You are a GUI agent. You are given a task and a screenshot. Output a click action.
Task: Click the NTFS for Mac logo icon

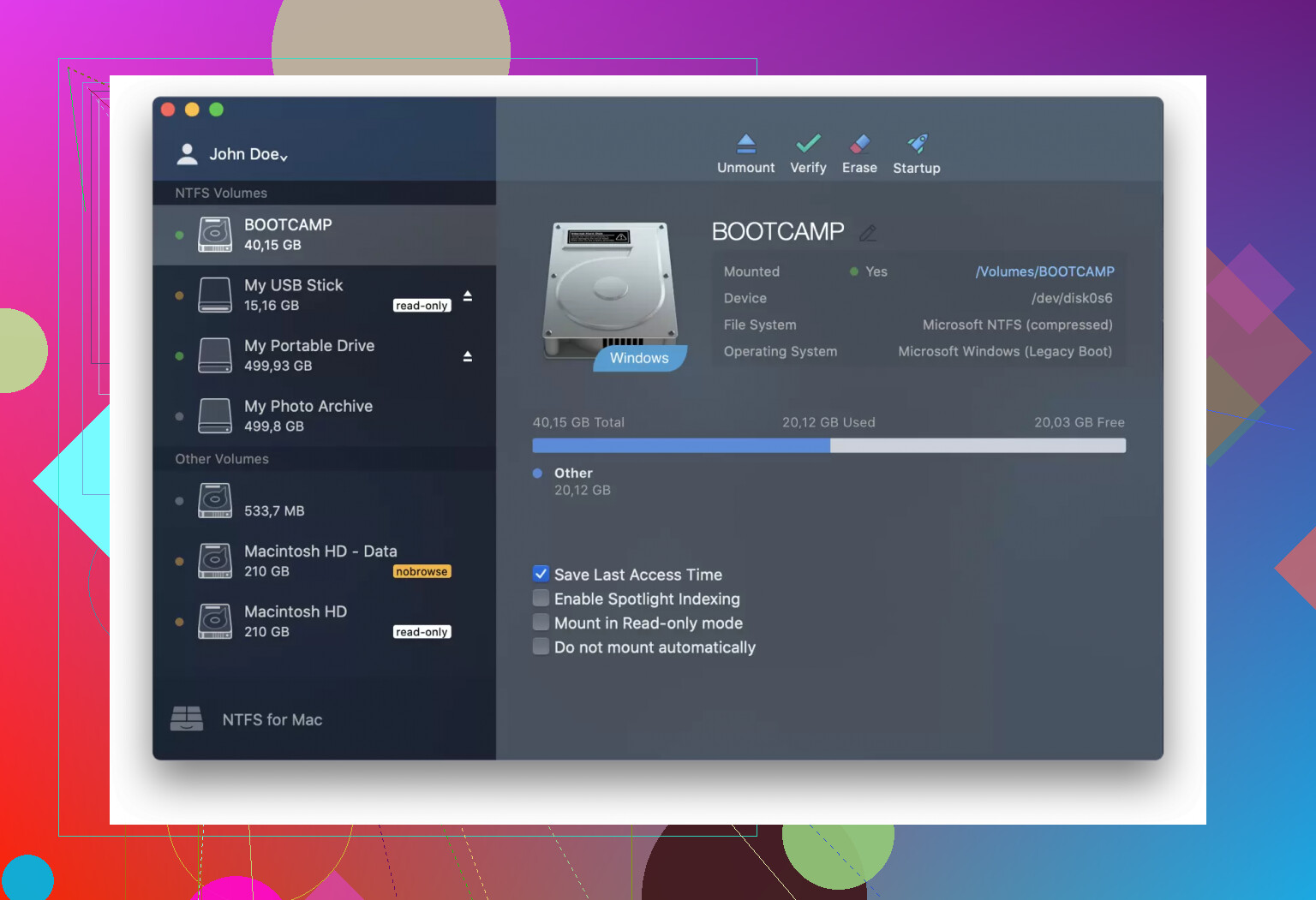tap(187, 719)
